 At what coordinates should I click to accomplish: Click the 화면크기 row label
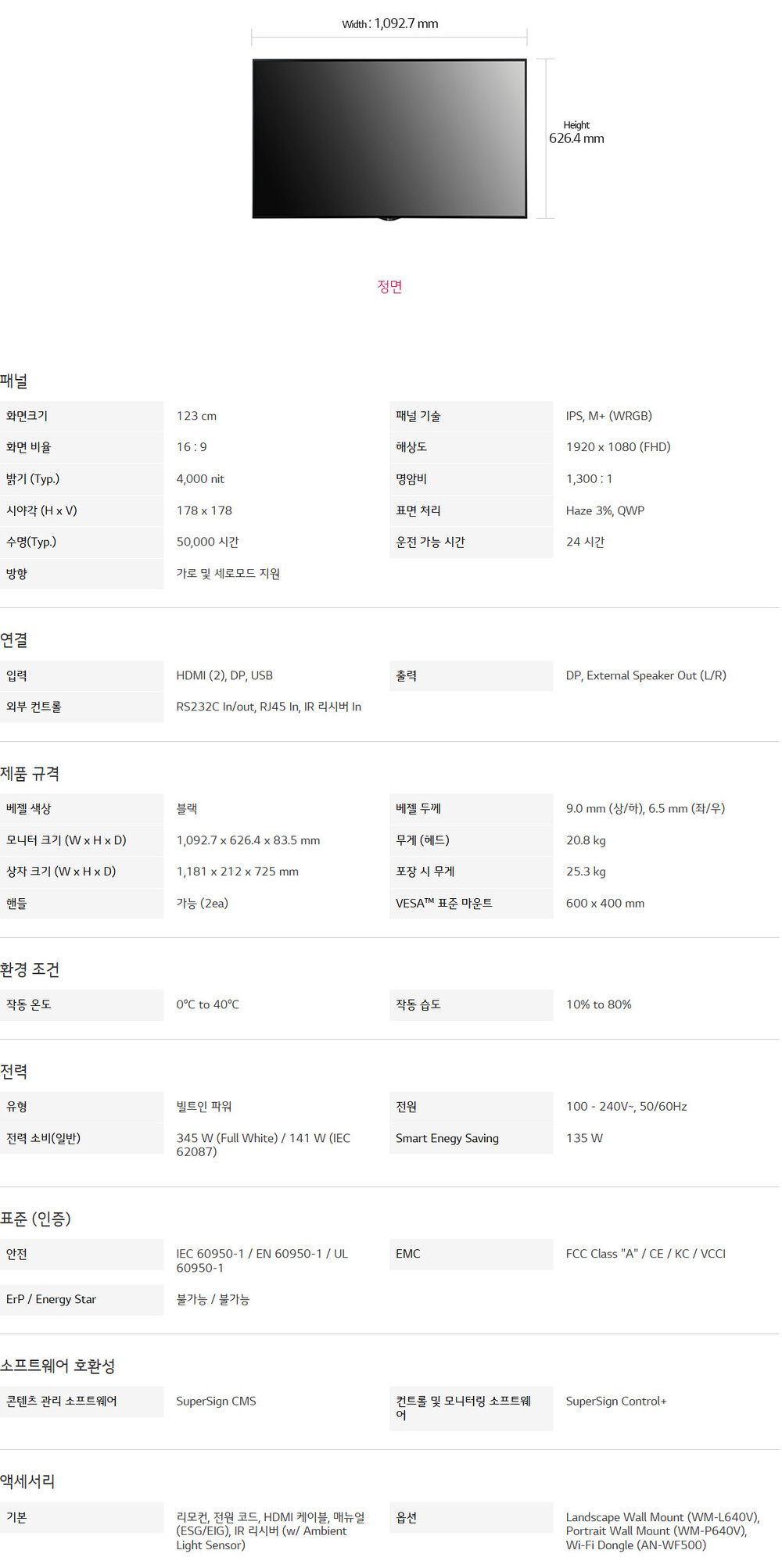[27, 416]
